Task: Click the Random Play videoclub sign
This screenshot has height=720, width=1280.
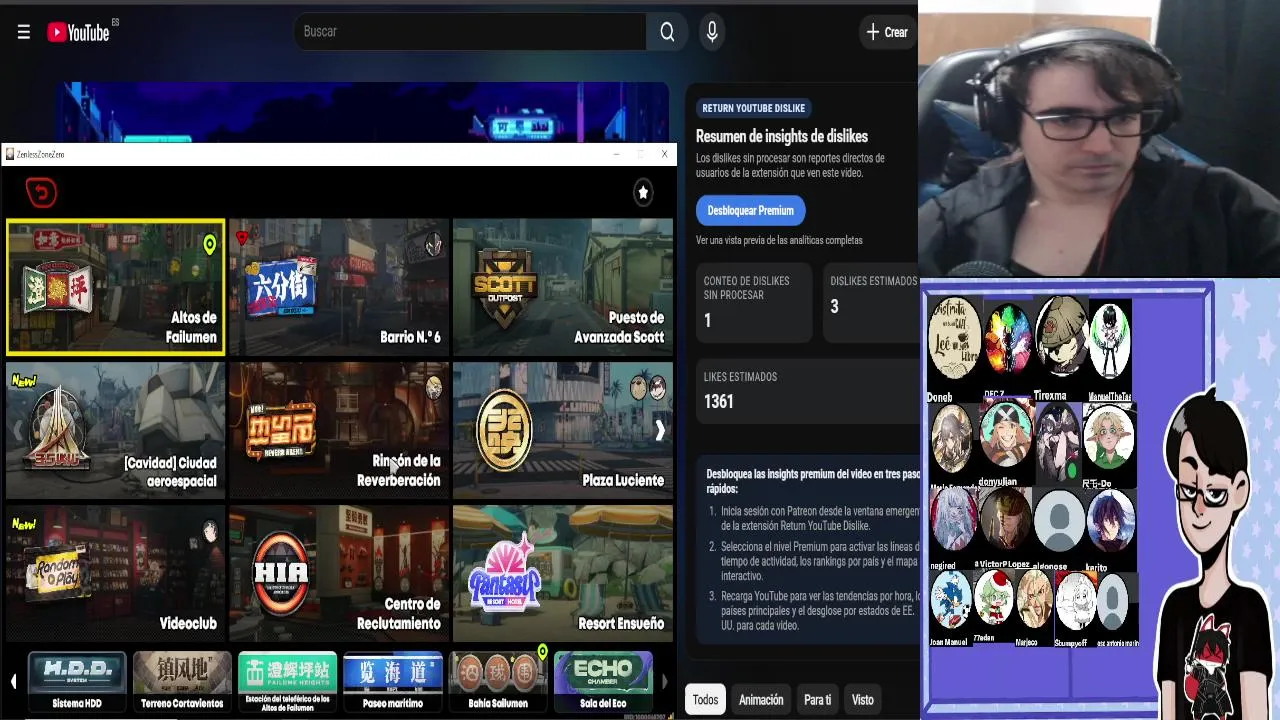Action: pyautogui.click(x=58, y=574)
